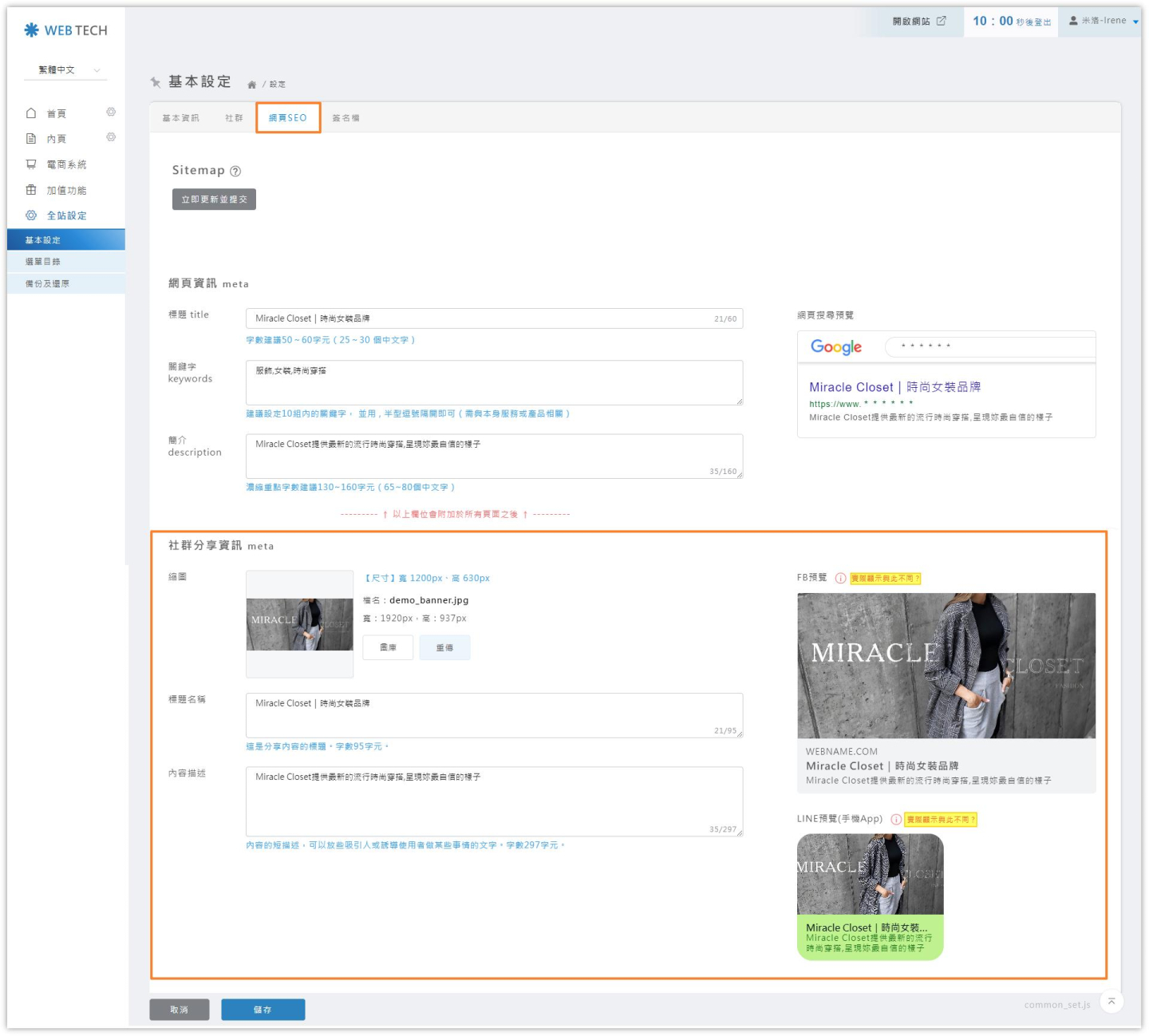Click the 標題 title input field

coord(479,318)
